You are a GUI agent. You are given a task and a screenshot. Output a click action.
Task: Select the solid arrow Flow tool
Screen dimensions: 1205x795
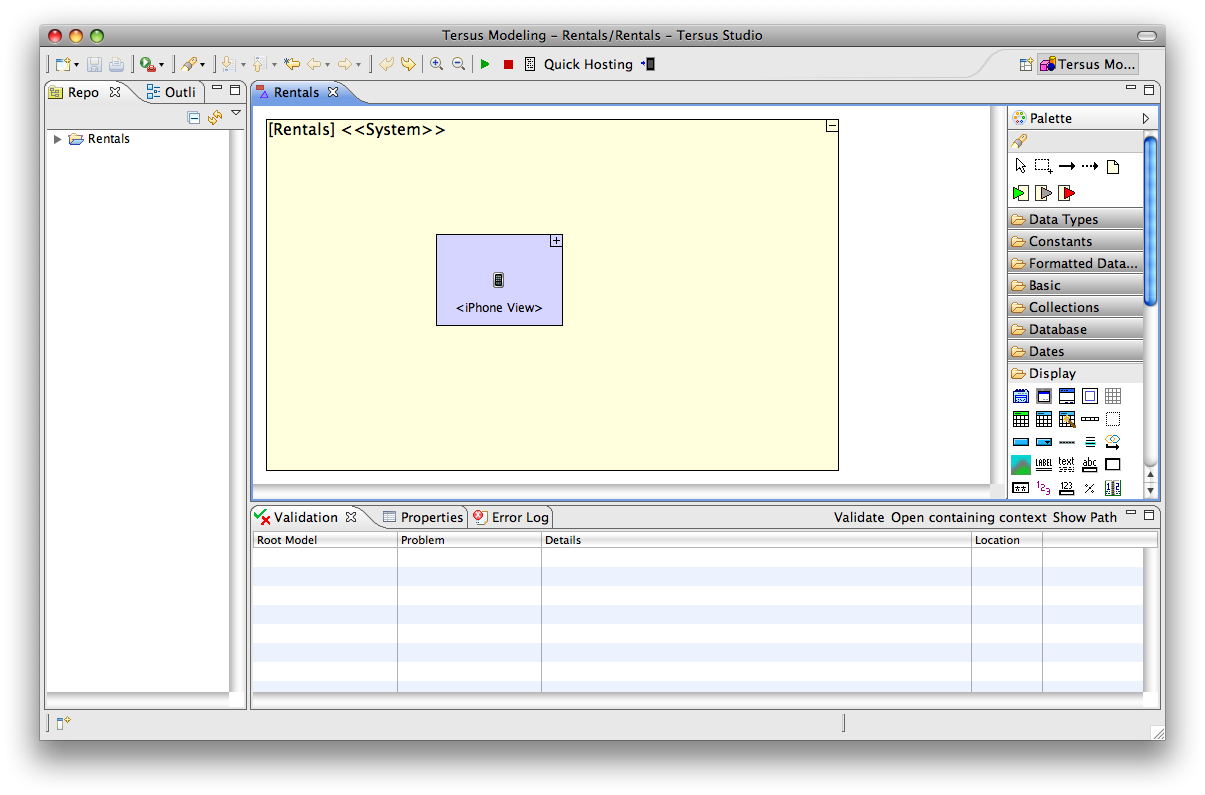pos(1067,166)
